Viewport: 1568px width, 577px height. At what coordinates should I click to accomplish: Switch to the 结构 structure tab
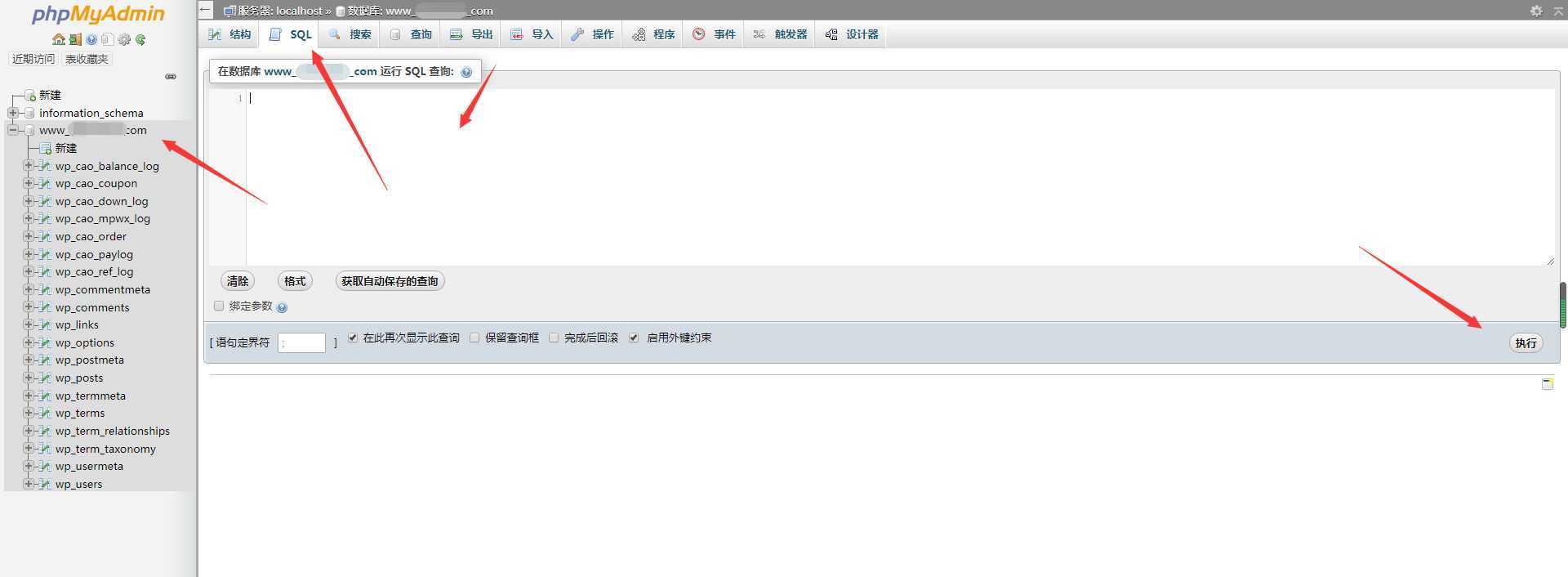point(229,34)
